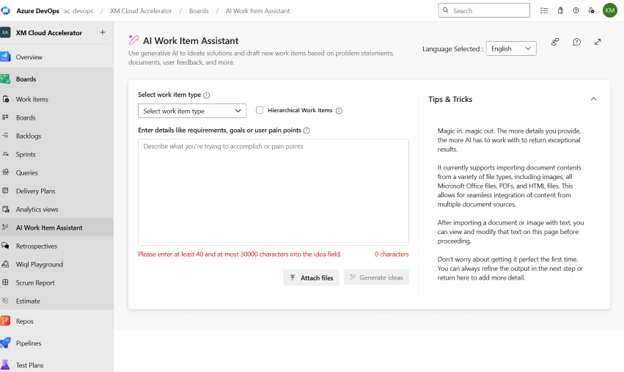The image size is (624, 372).
Task: Click info icon beside Enter details label
Action: pyautogui.click(x=307, y=130)
